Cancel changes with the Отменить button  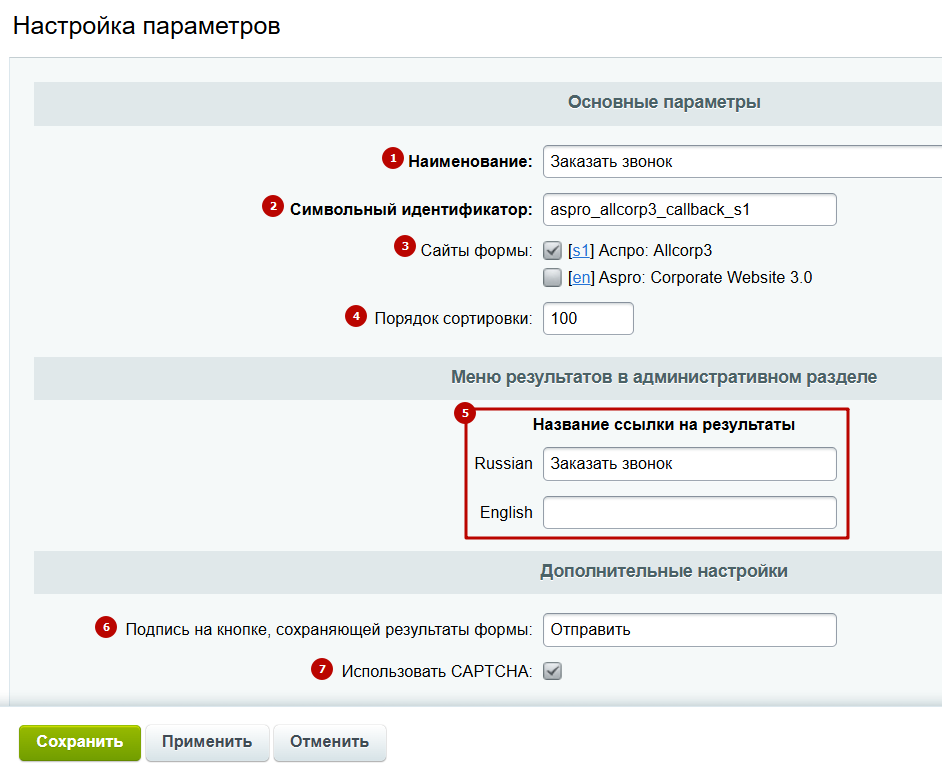[329, 742]
